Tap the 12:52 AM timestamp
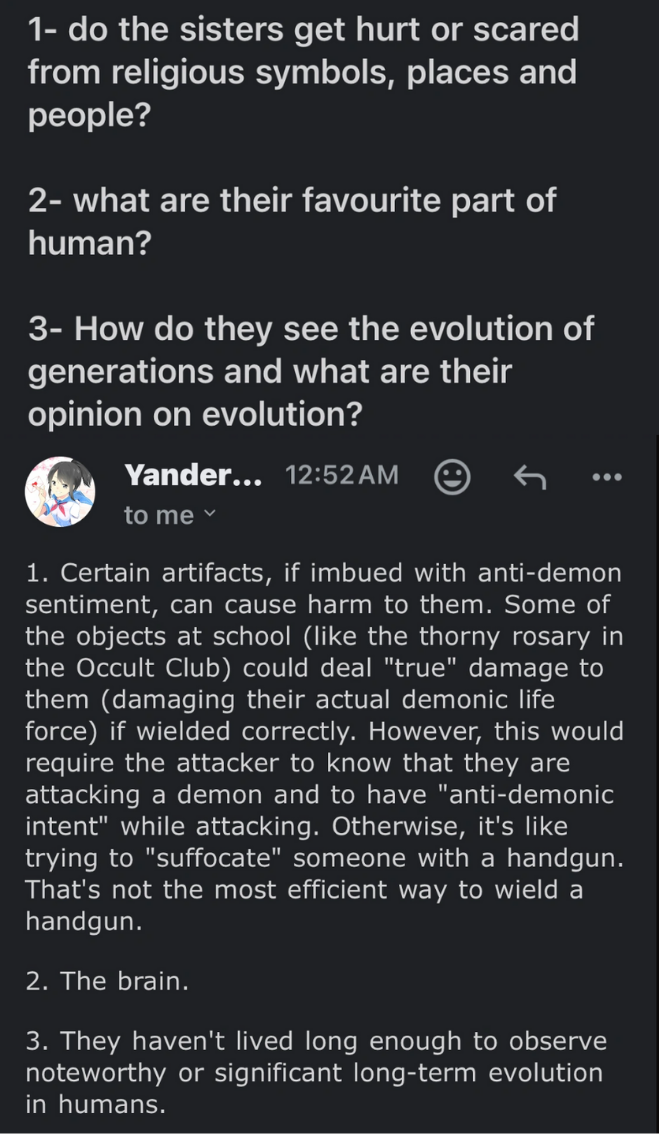The height and width of the screenshot is (1134, 660). tap(341, 477)
